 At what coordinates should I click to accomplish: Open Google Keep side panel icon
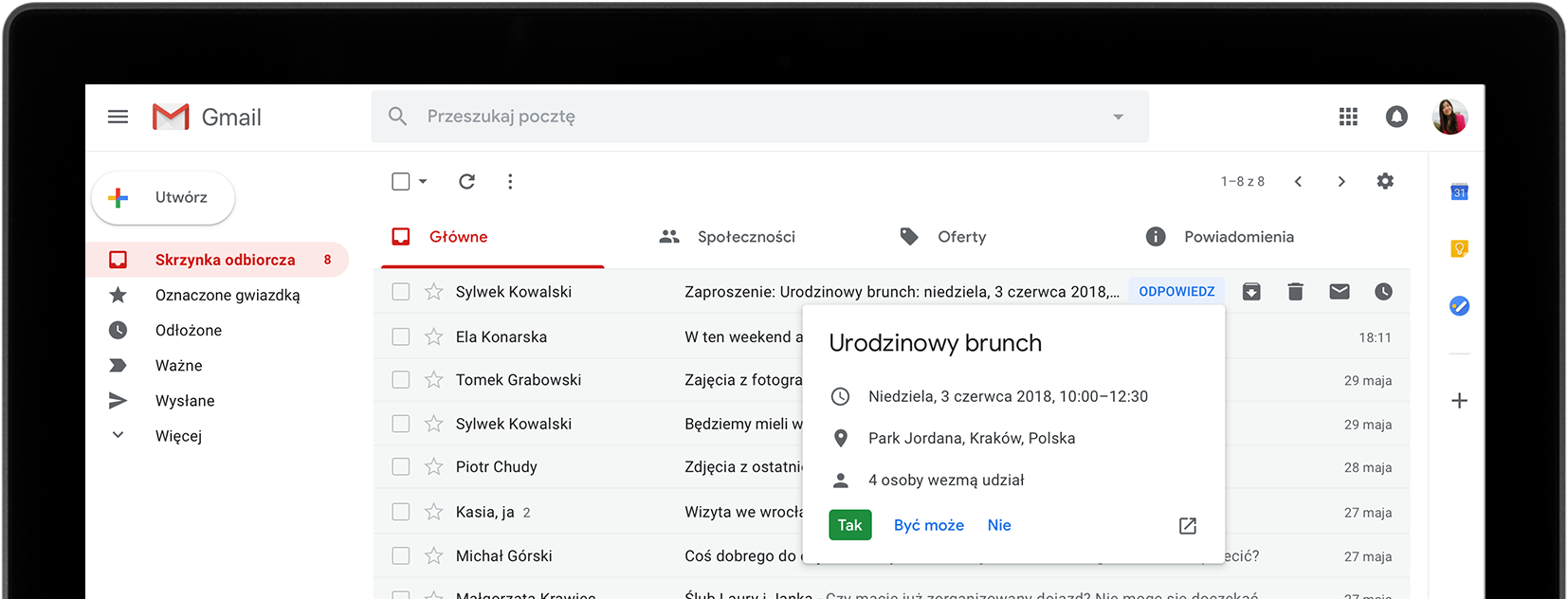tap(1459, 248)
